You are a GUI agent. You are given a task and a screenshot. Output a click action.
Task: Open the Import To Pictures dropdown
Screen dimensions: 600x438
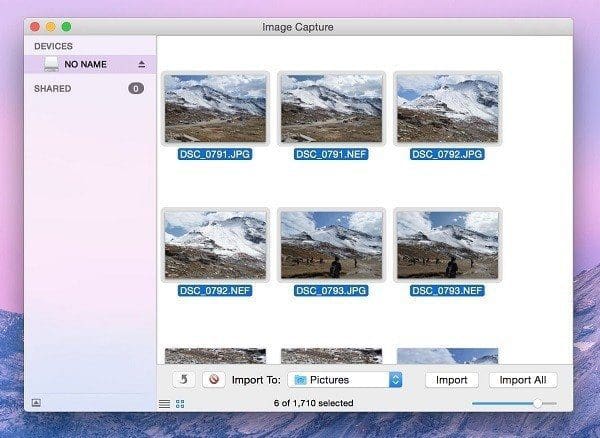pos(345,380)
